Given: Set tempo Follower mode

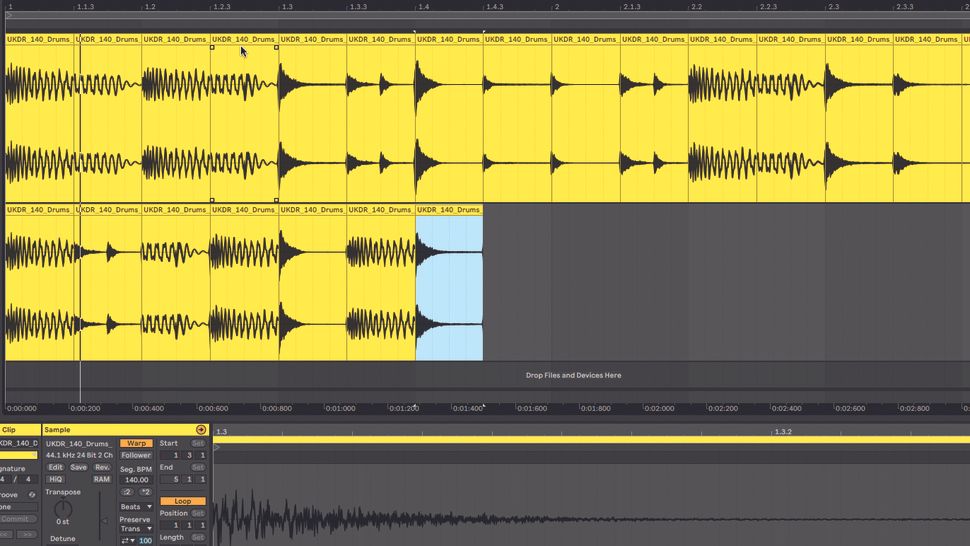Looking at the screenshot, I should click(x=136, y=455).
